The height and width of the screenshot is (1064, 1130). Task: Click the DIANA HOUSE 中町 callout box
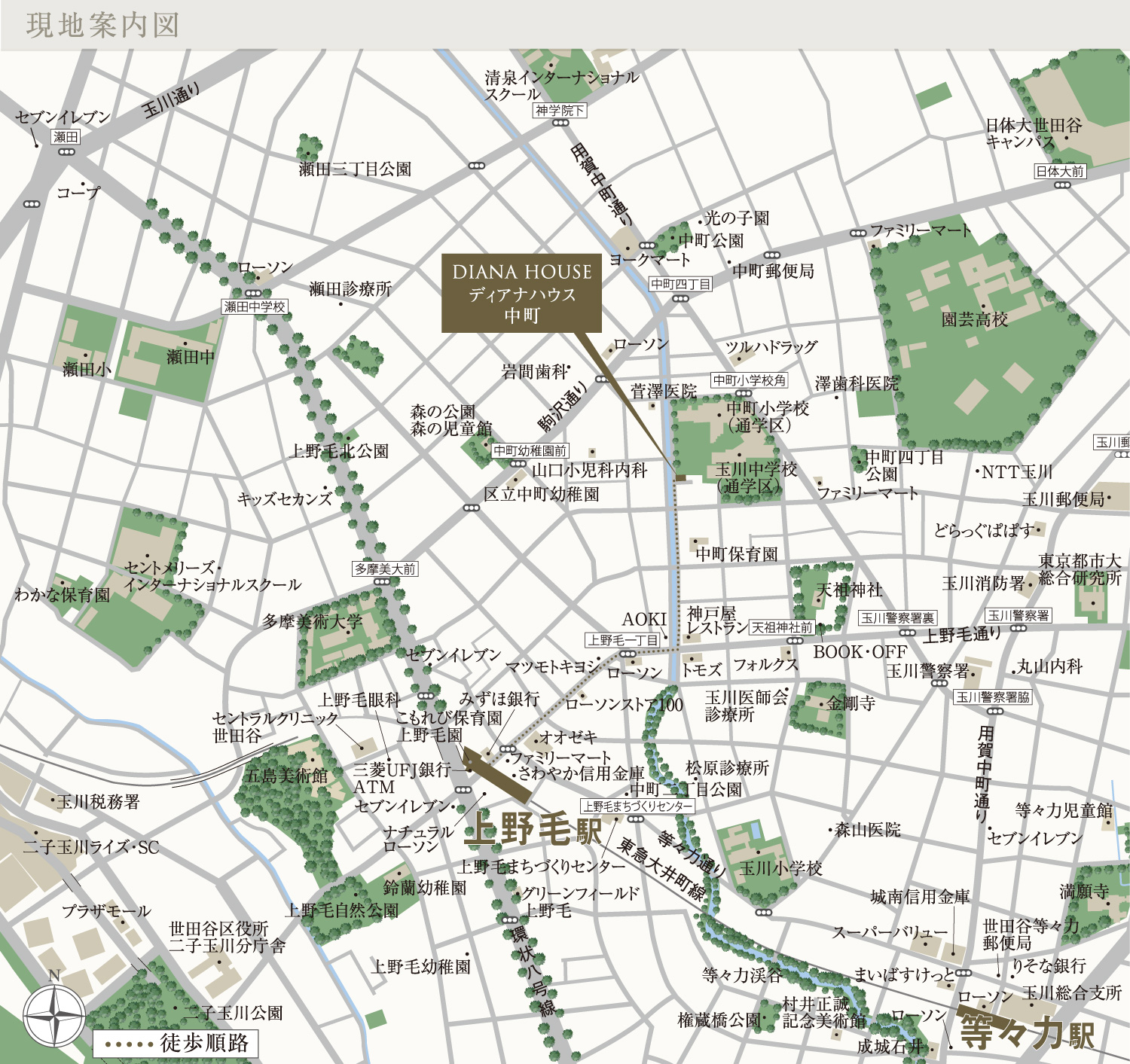(521, 294)
